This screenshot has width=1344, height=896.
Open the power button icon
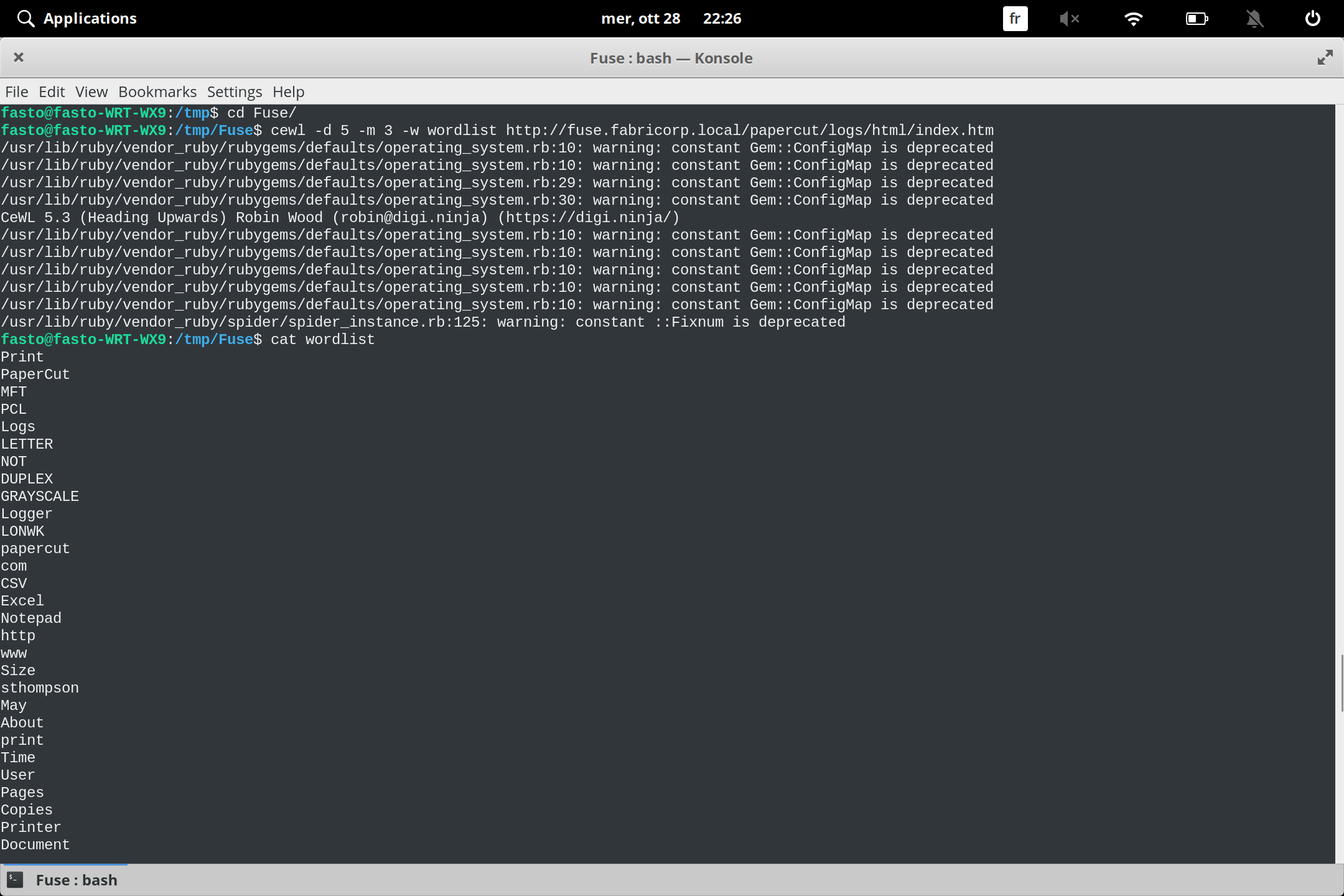coord(1312,18)
